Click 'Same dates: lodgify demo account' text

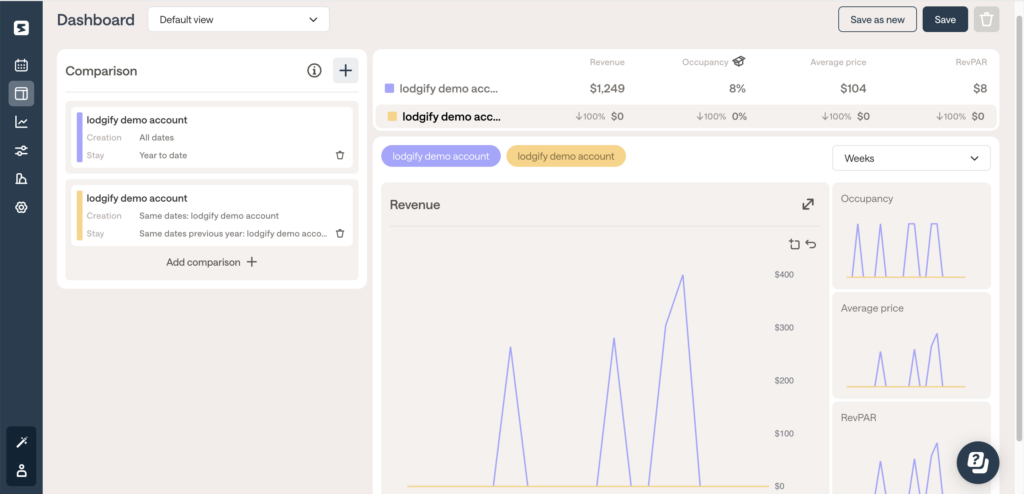pos(209,216)
